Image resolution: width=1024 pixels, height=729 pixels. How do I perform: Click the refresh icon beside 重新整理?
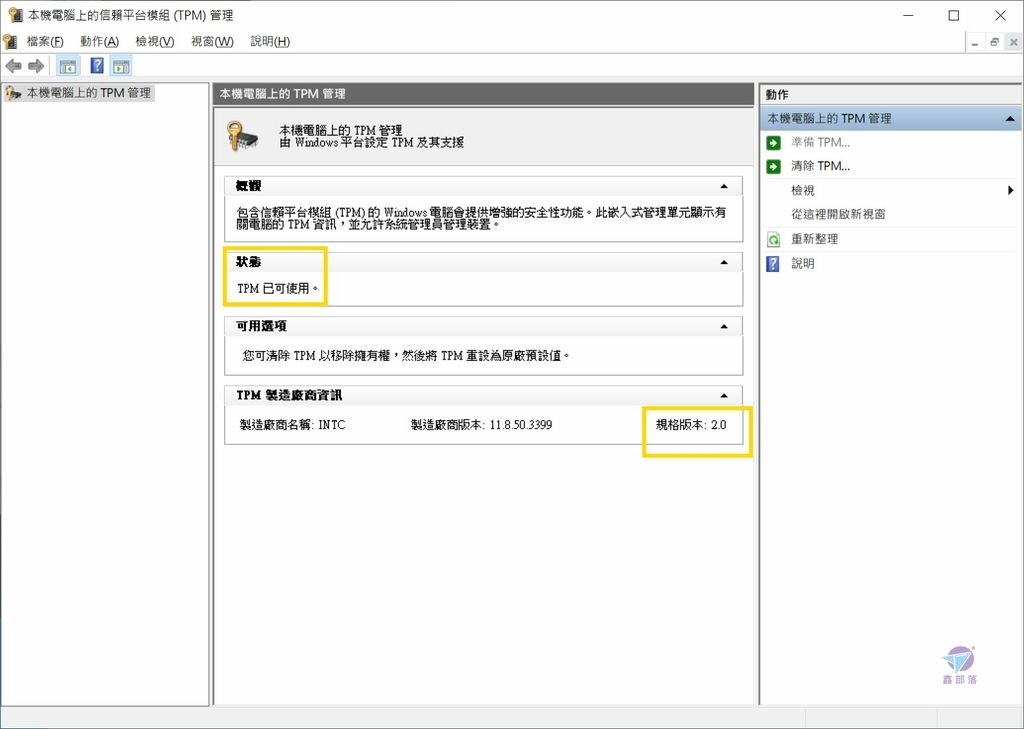tap(774, 240)
